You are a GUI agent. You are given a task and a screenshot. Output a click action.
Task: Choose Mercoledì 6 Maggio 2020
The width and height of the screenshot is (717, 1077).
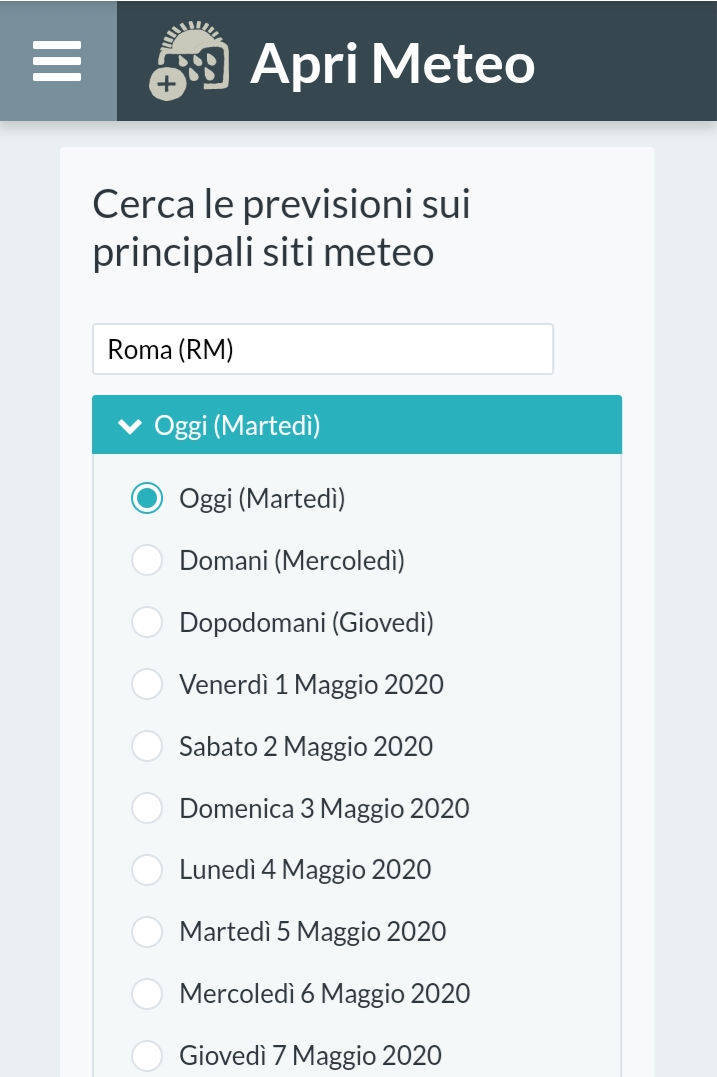[x=147, y=993]
